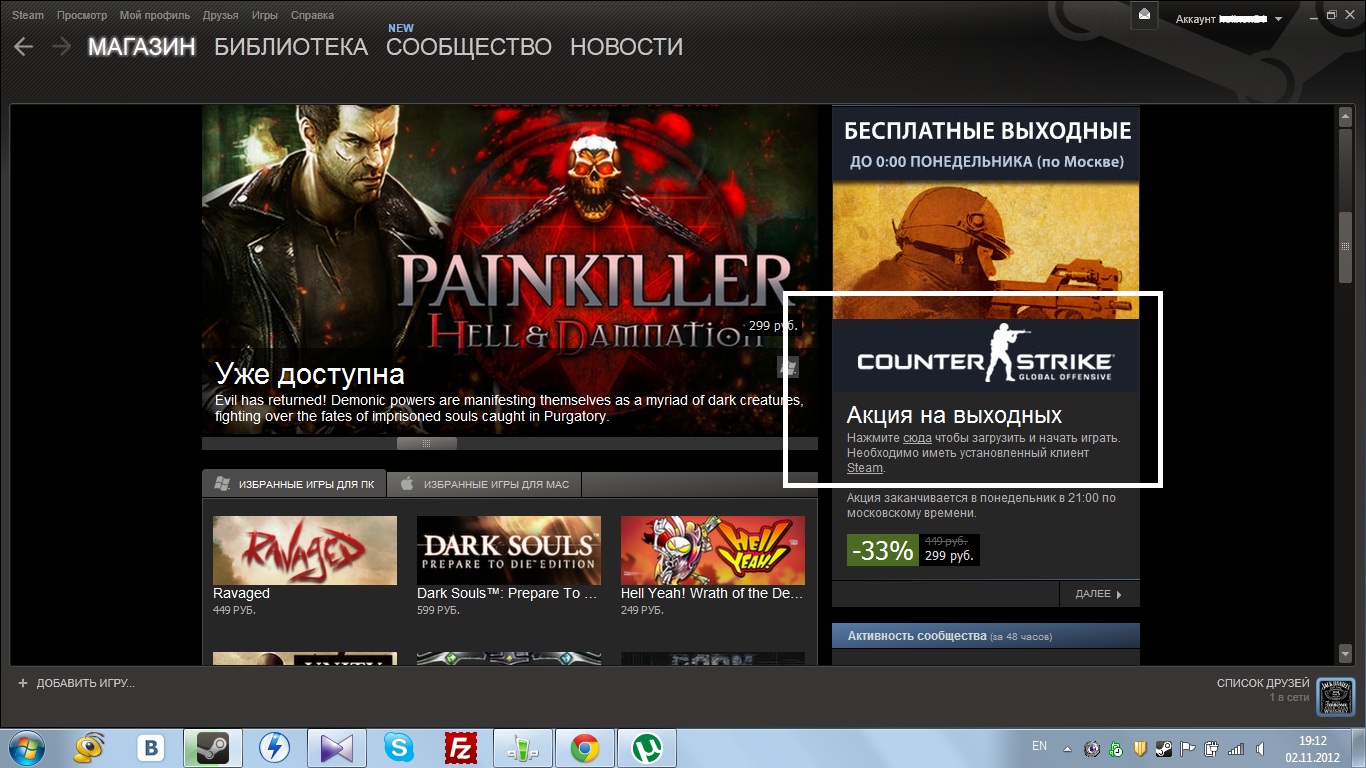Switch to the СООБЩЕСТВО section
This screenshot has width=1366, height=768.
[469, 47]
